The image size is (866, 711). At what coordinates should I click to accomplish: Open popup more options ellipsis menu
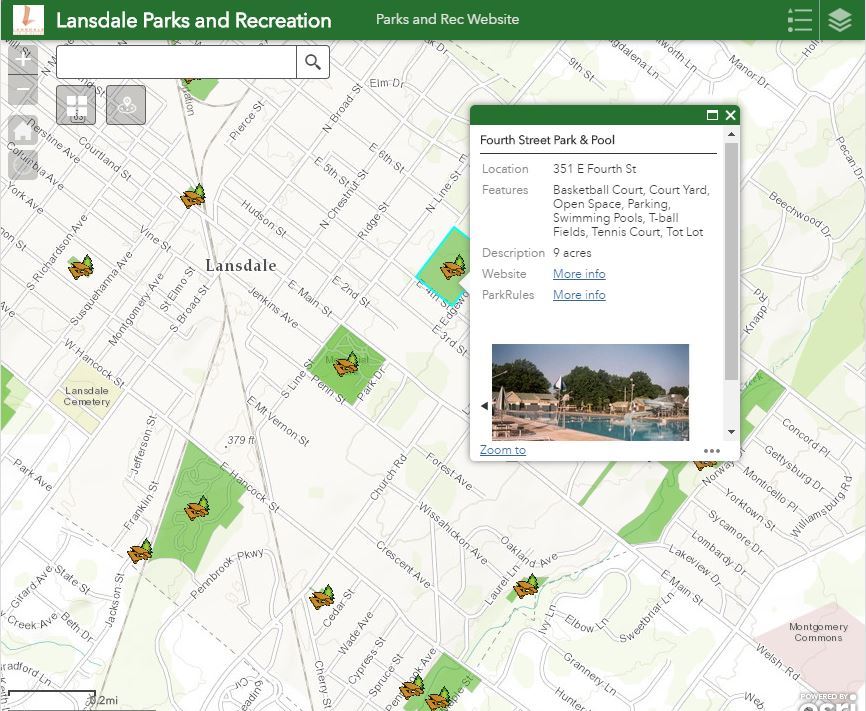tap(712, 451)
